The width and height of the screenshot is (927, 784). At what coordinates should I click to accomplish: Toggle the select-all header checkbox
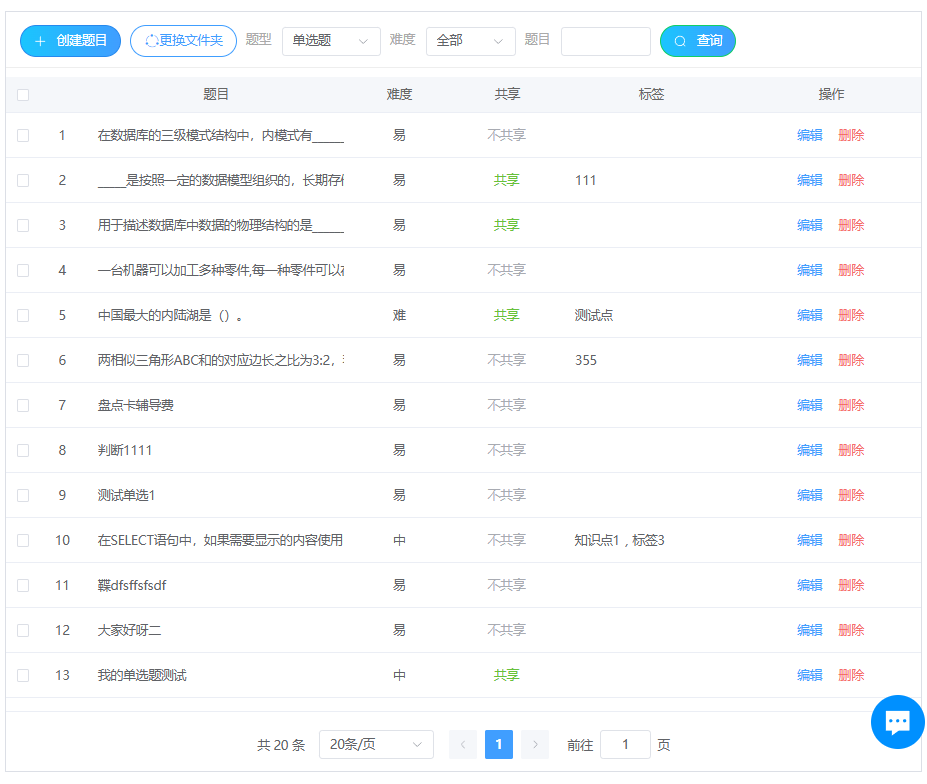(23, 95)
